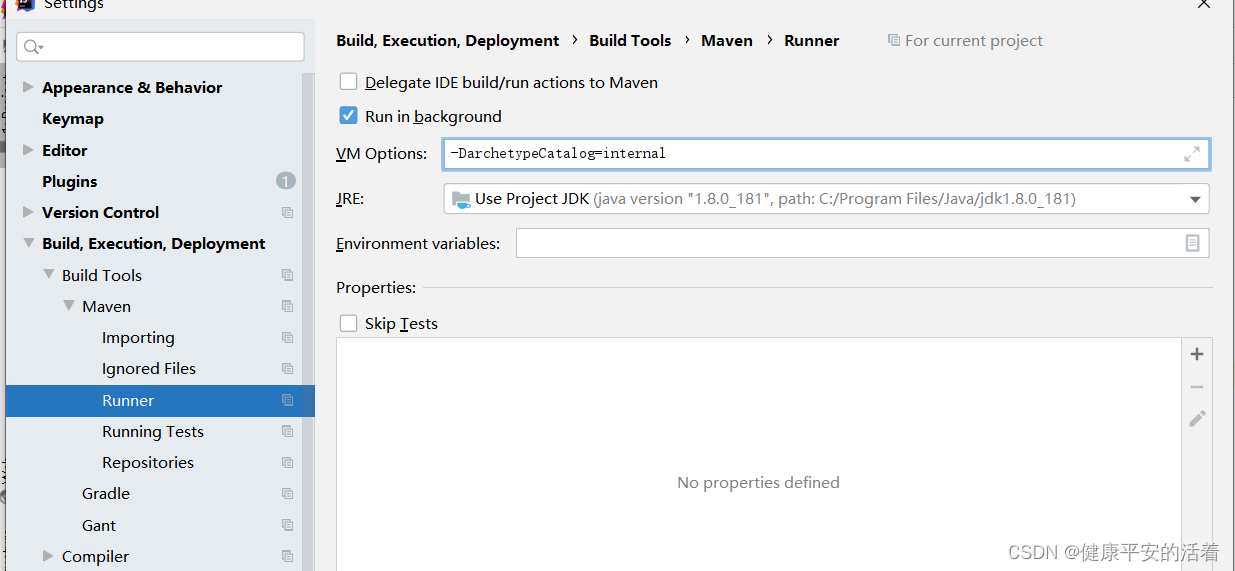This screenshot has width=1235, height=571.
Task: Click the Plugins update count badge
Action: click(286, 181)
